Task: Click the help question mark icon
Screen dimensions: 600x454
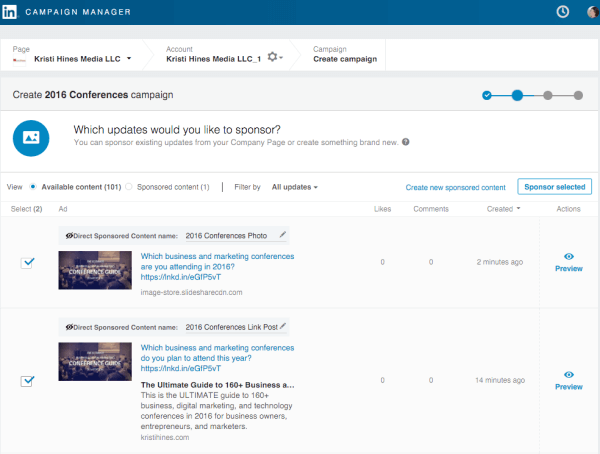Action: (406, 142)
